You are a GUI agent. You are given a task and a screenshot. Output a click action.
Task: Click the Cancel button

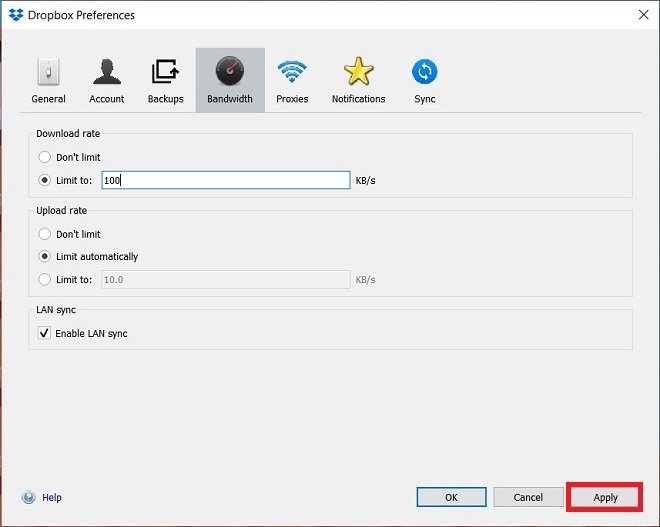coord(528,497)
